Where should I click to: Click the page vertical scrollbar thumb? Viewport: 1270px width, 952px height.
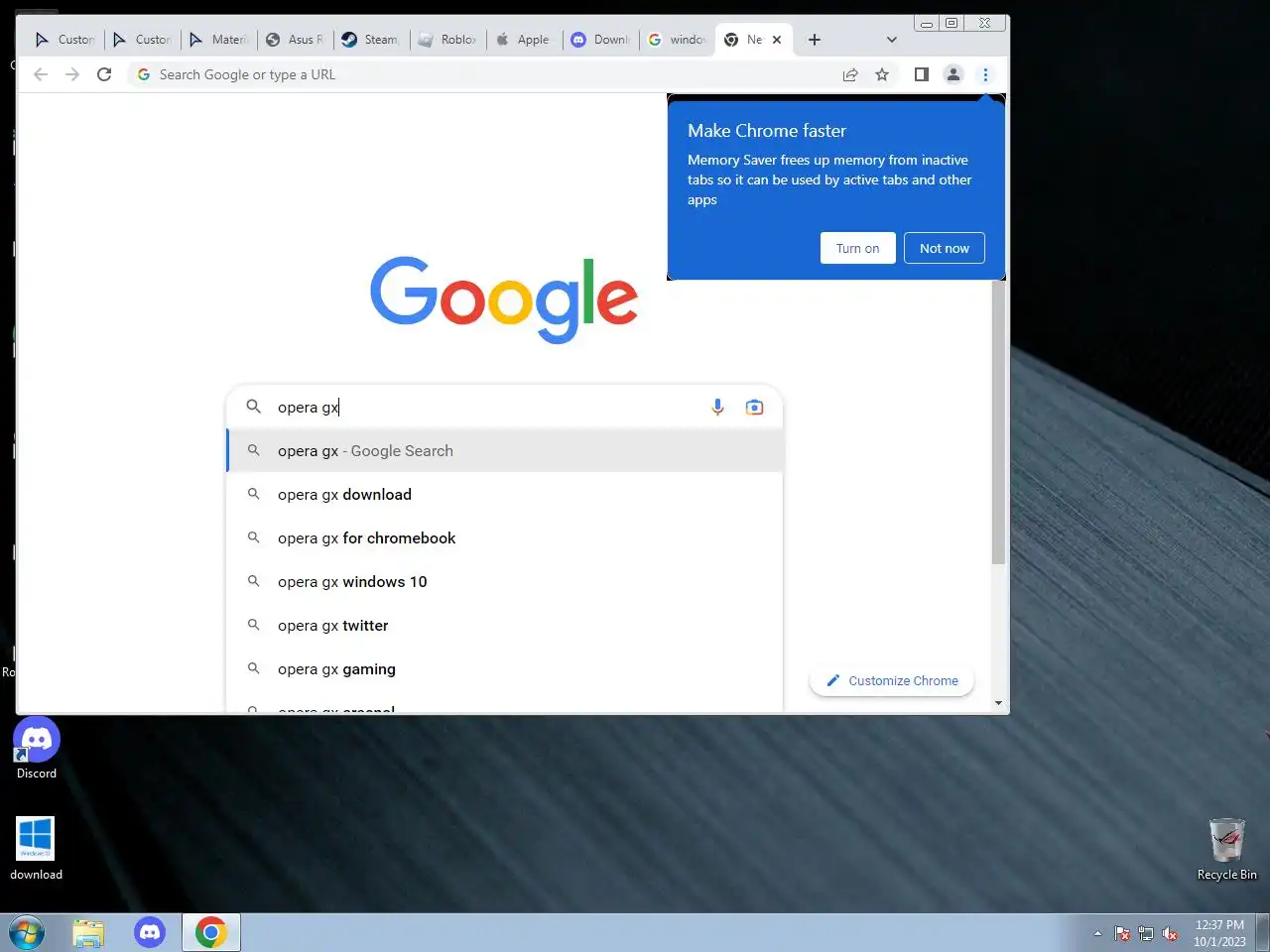998,421
